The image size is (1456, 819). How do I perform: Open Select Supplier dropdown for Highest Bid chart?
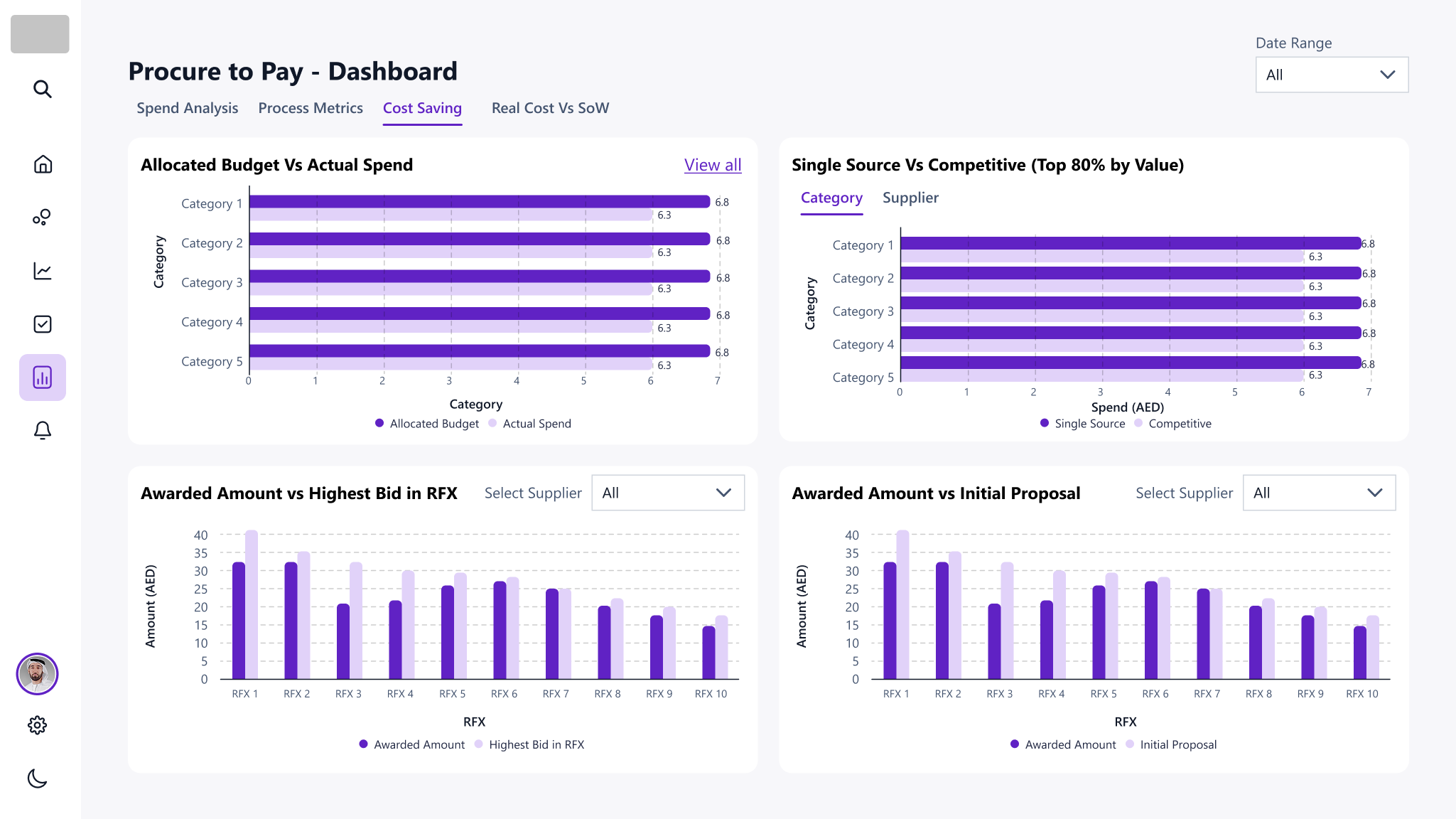pos(667,493)
